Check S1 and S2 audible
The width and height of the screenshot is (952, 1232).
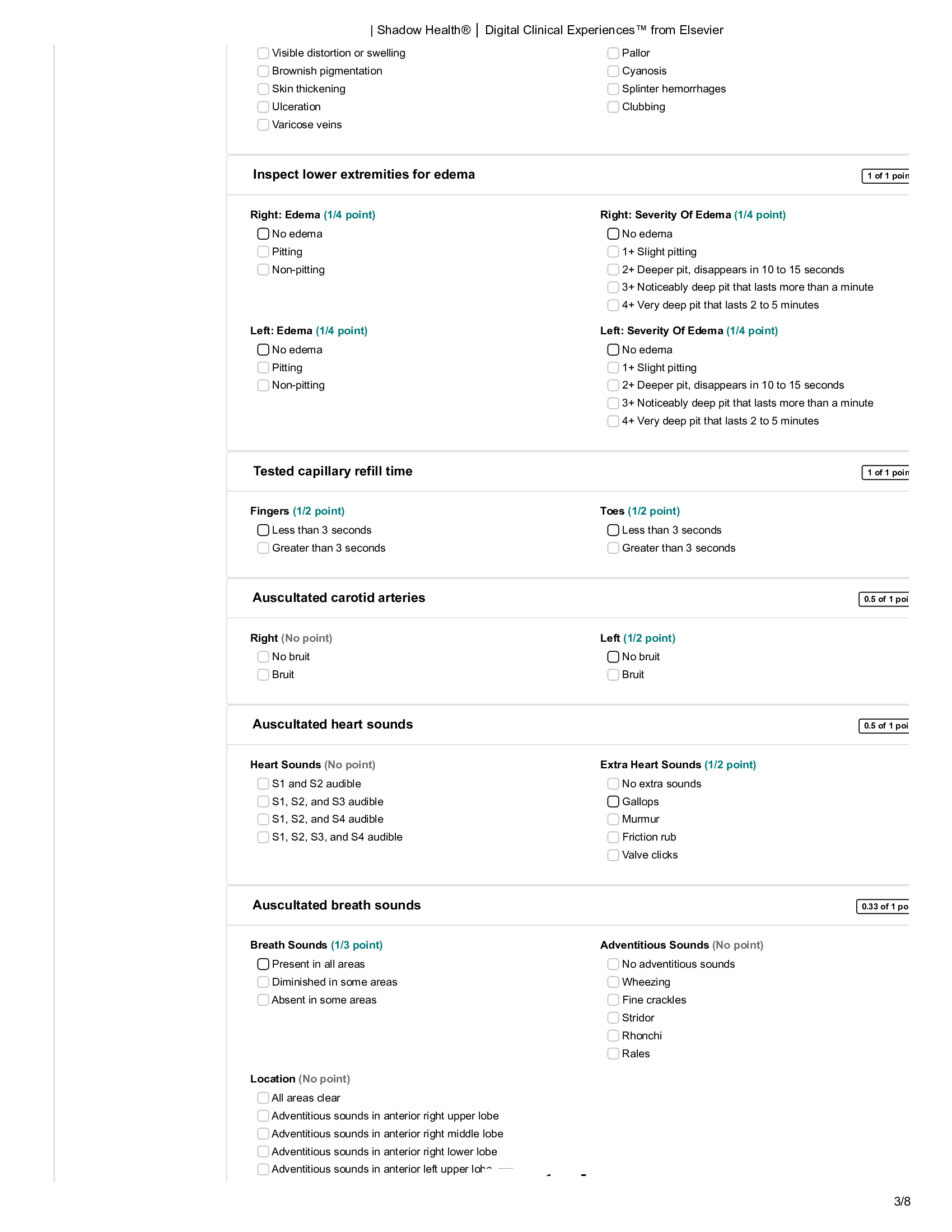263,783
